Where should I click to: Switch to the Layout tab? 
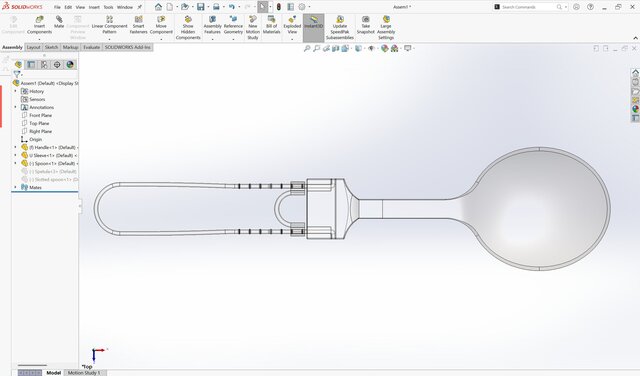click(33, 47)
